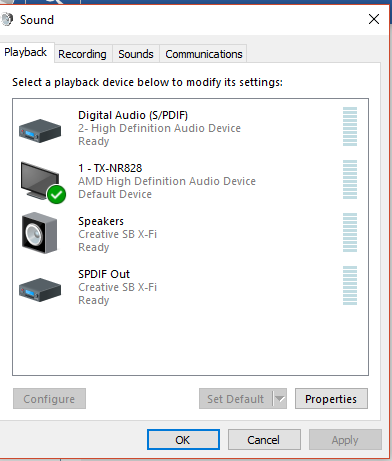Click the TX-NR828 monitor icon
Image resolution: width=392 pixels, height=461 pixels.
pyautogui.click(x=40, y=181)
